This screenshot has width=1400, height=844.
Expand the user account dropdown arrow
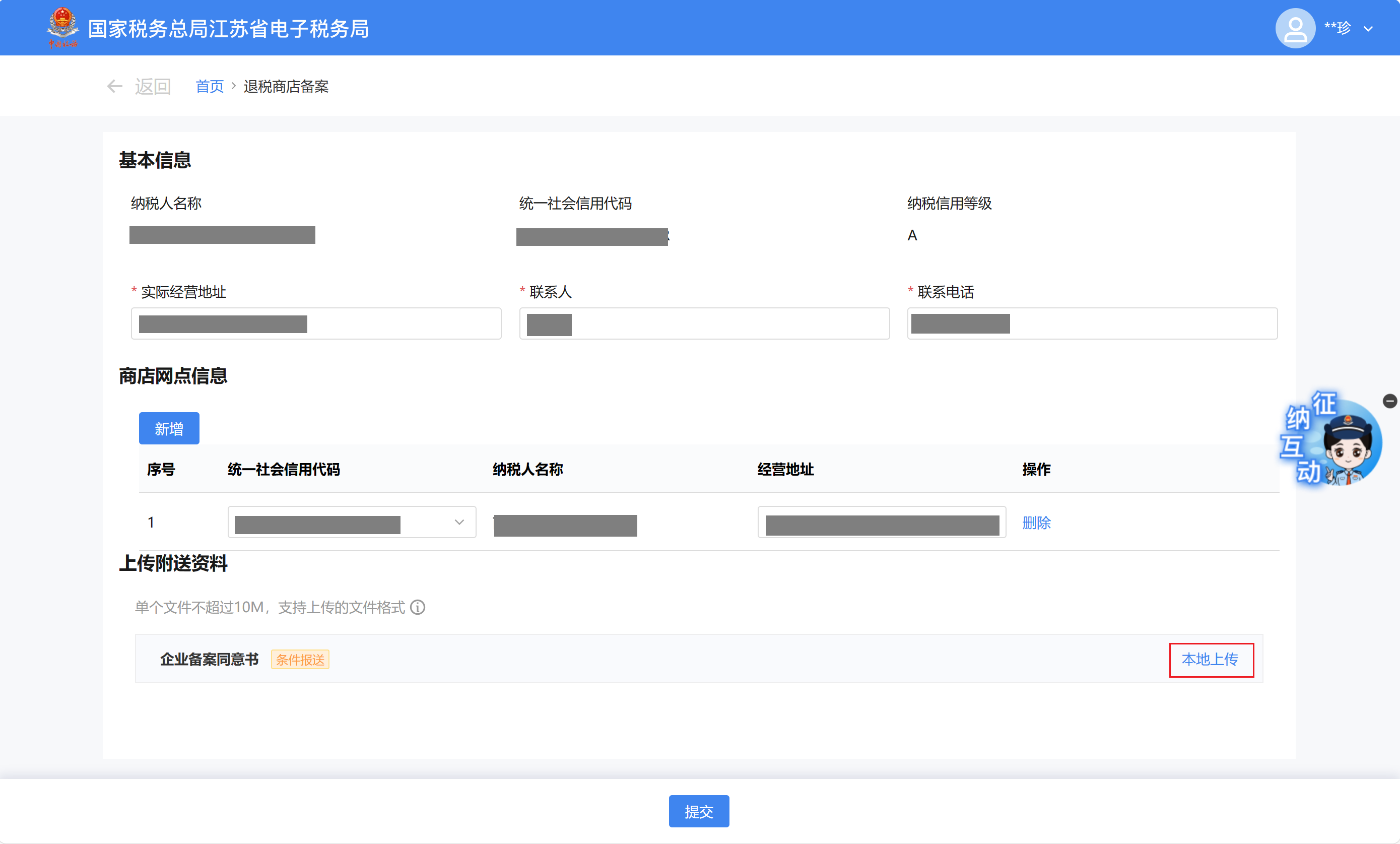coord(1368,29)
